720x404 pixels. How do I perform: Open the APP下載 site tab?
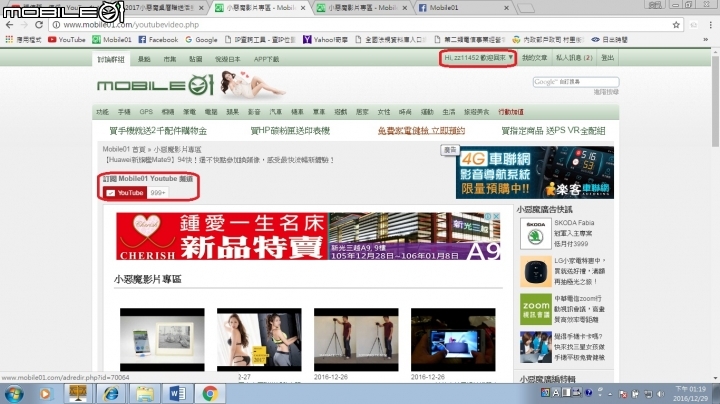266,59
